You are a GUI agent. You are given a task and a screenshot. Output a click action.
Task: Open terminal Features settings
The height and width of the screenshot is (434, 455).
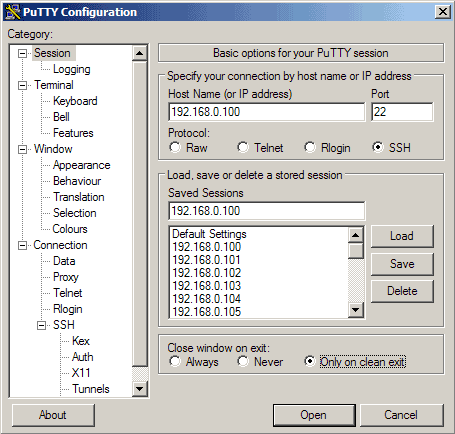(x=73, y=133)
